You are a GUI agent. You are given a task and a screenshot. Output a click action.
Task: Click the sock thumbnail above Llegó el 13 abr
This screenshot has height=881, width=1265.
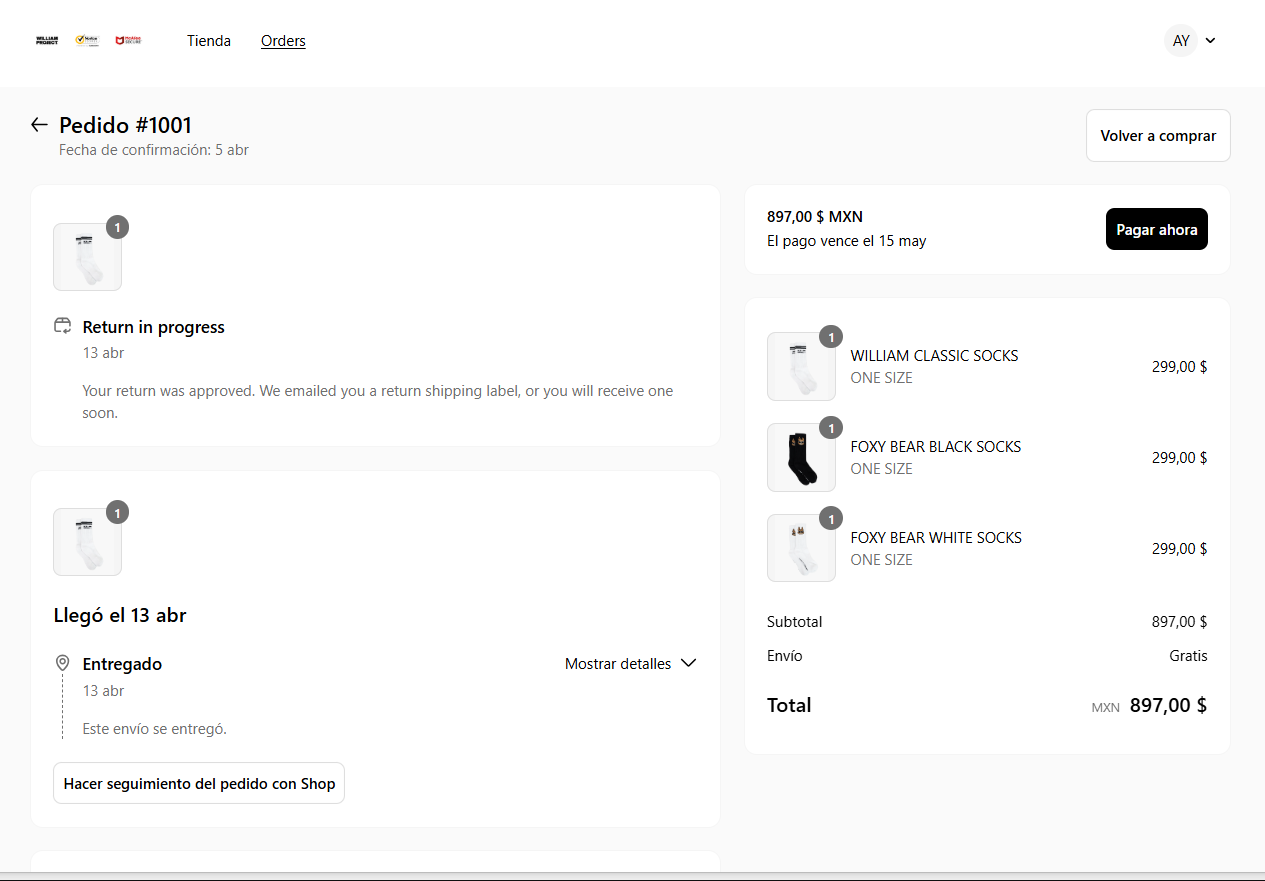87,542
